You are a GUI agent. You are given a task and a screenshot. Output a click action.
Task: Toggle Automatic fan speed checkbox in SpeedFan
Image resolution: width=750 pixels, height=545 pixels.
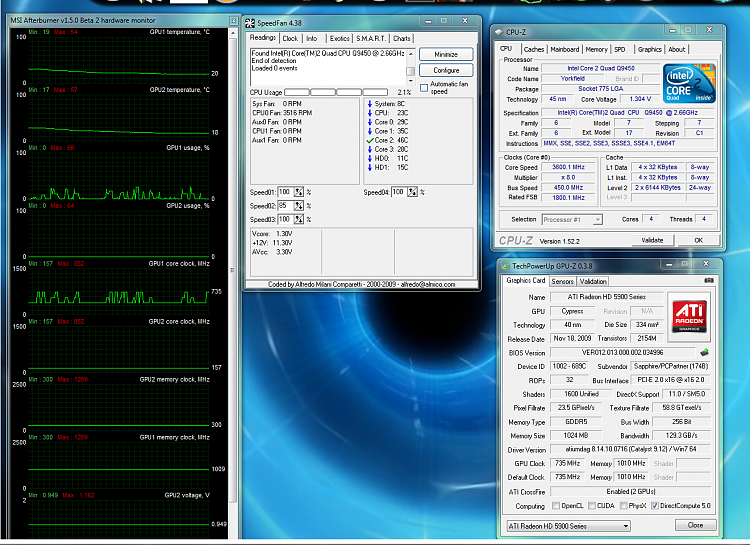click(x=424, y=88)
